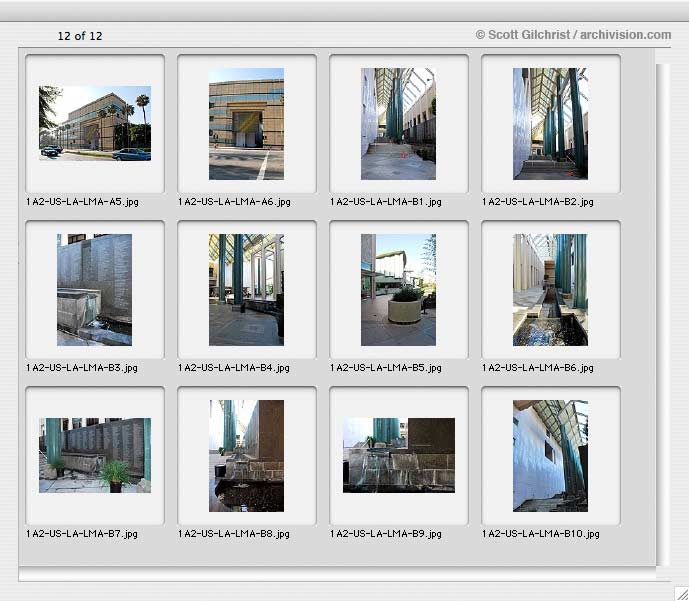Click the file name 1A2-US-LA-LMA-B4.jpg
Screen dimensions: 689x601
coord(234,368)
